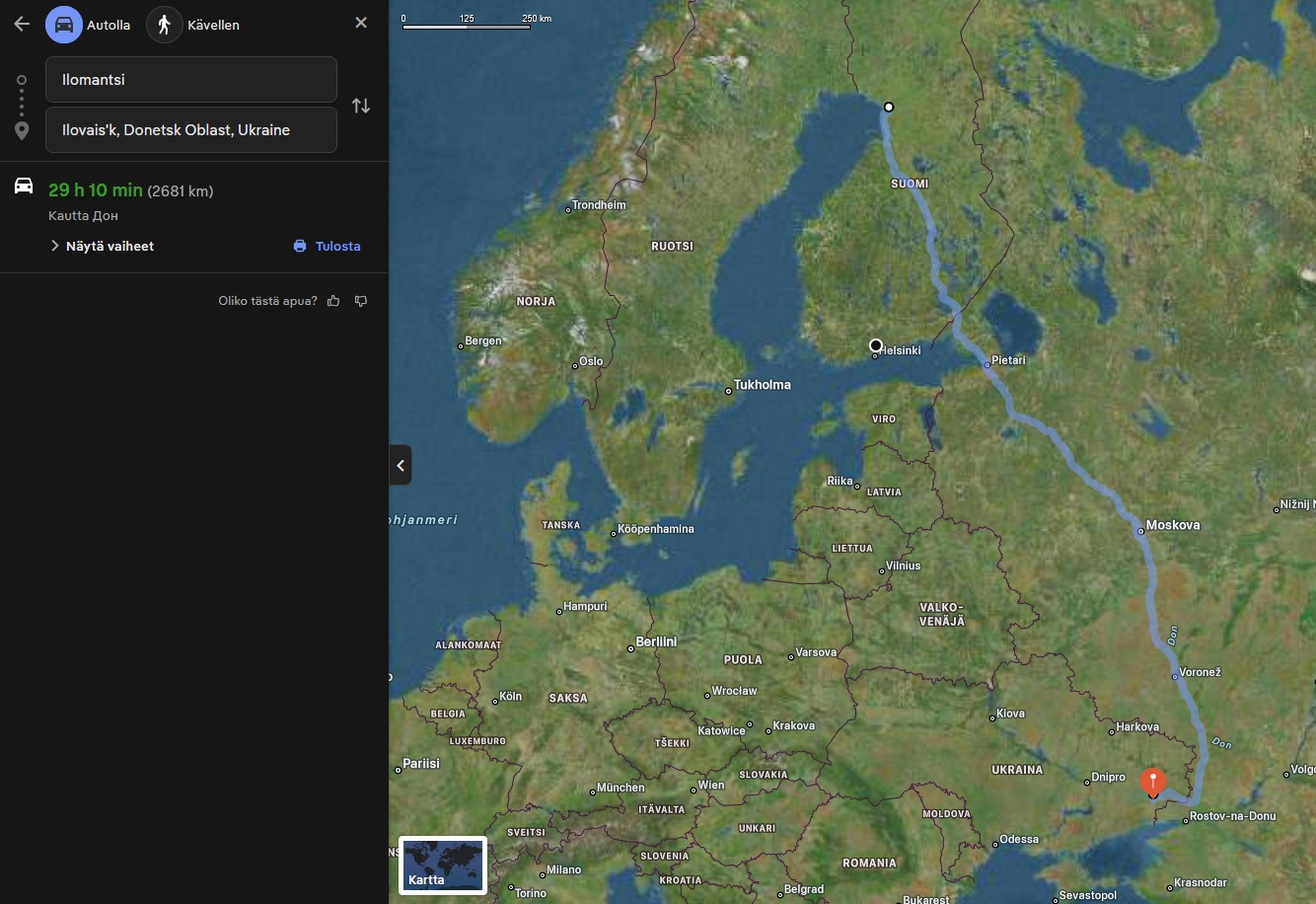Click the Kööpenhamina city label

coord(656,529)
